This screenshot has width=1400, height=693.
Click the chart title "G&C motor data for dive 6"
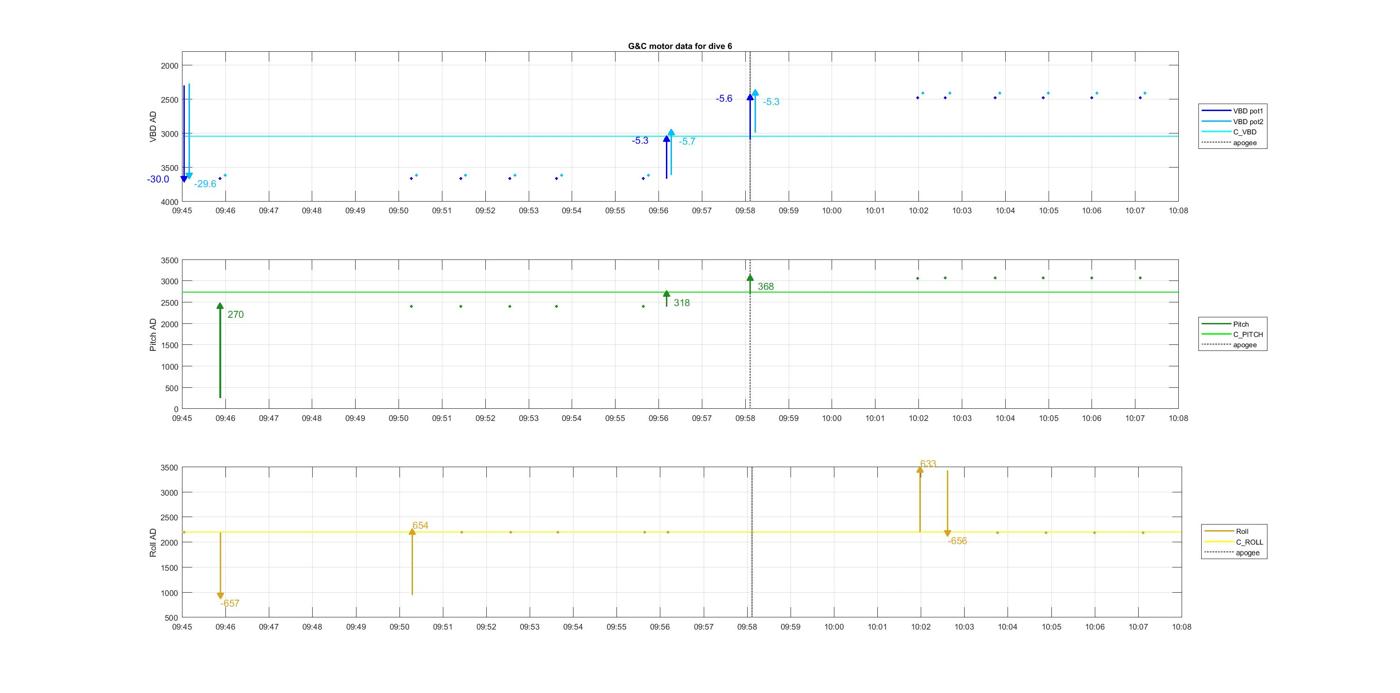(679, 46)
